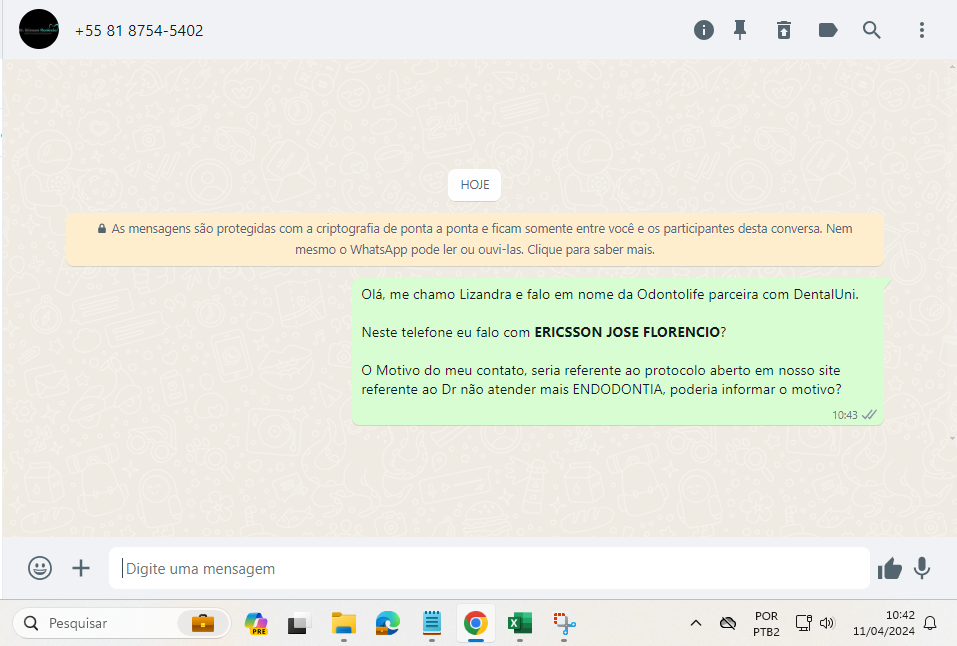Open the volume control speaker icon
The image size is (957, 646).
pos(827,623)
